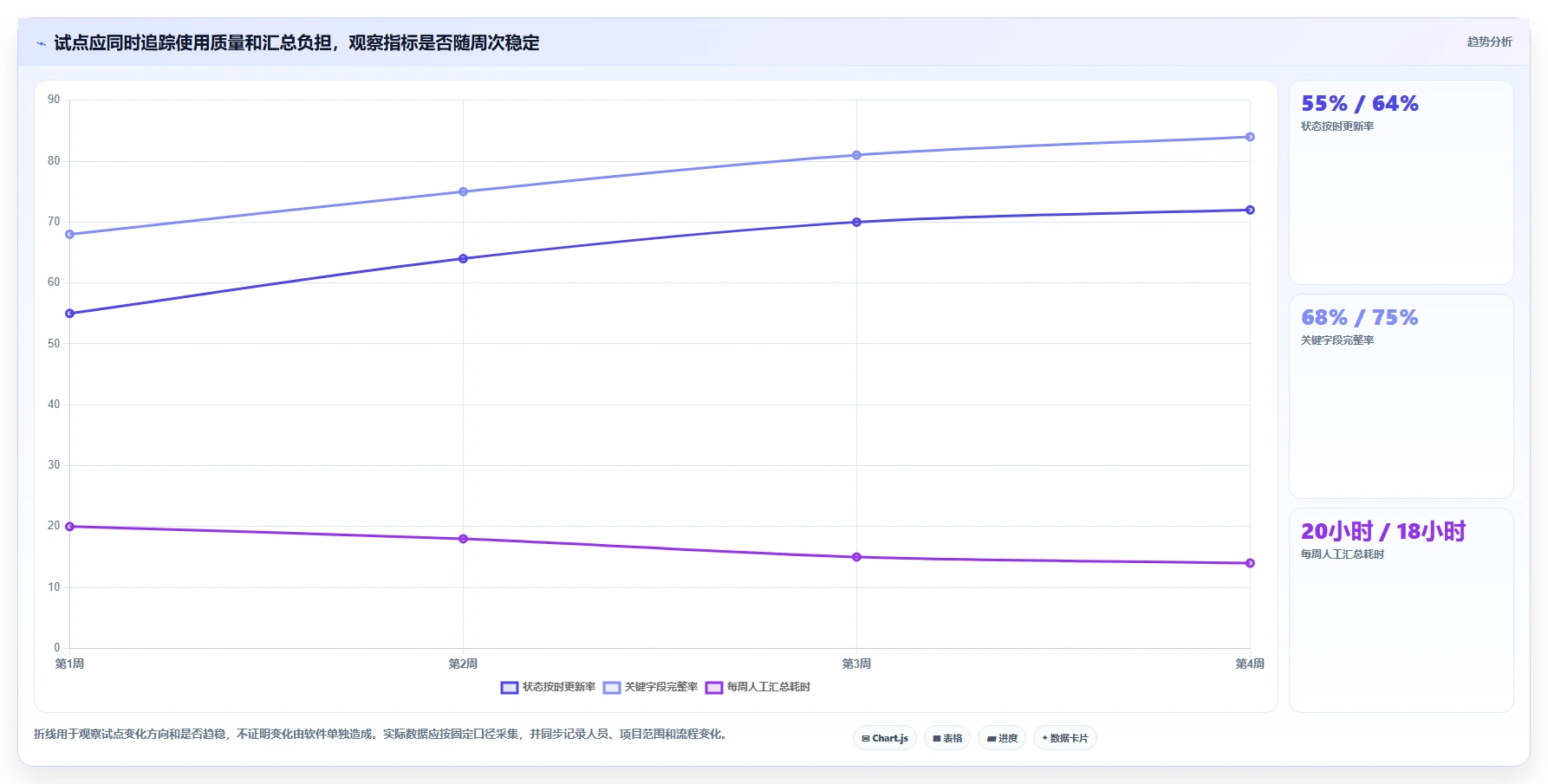Click 关键字段完整率 data point at 第3周
The image size is (1548, 784).
tap(856, 155)
